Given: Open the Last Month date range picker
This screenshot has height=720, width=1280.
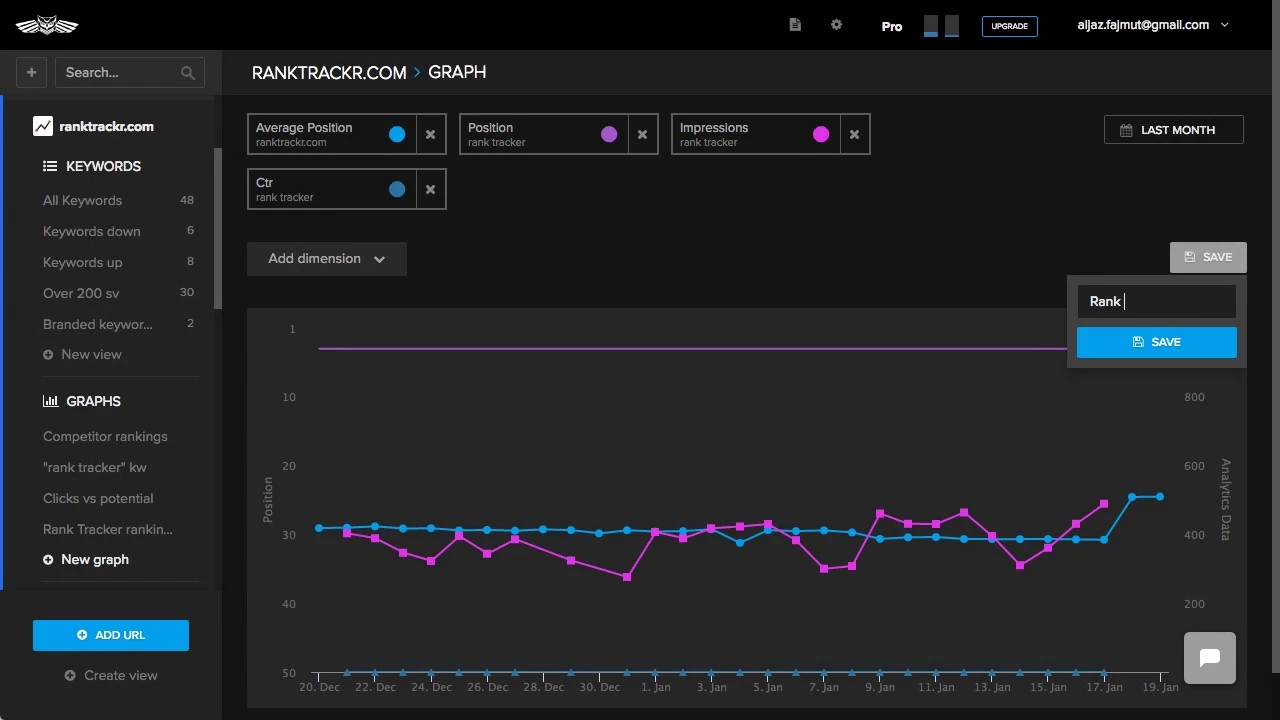Looking at the screenshot, I should 1174,130.
